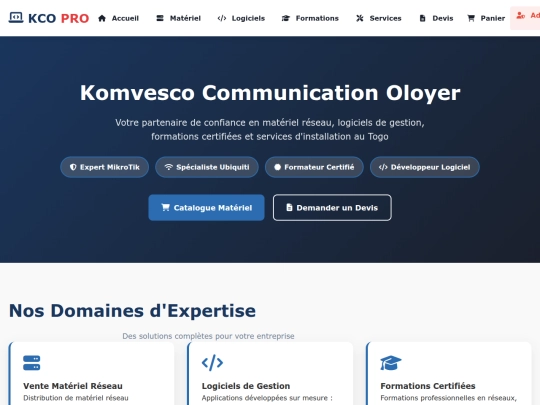Click the document icon beside Devis

click(x=423, y=18)
